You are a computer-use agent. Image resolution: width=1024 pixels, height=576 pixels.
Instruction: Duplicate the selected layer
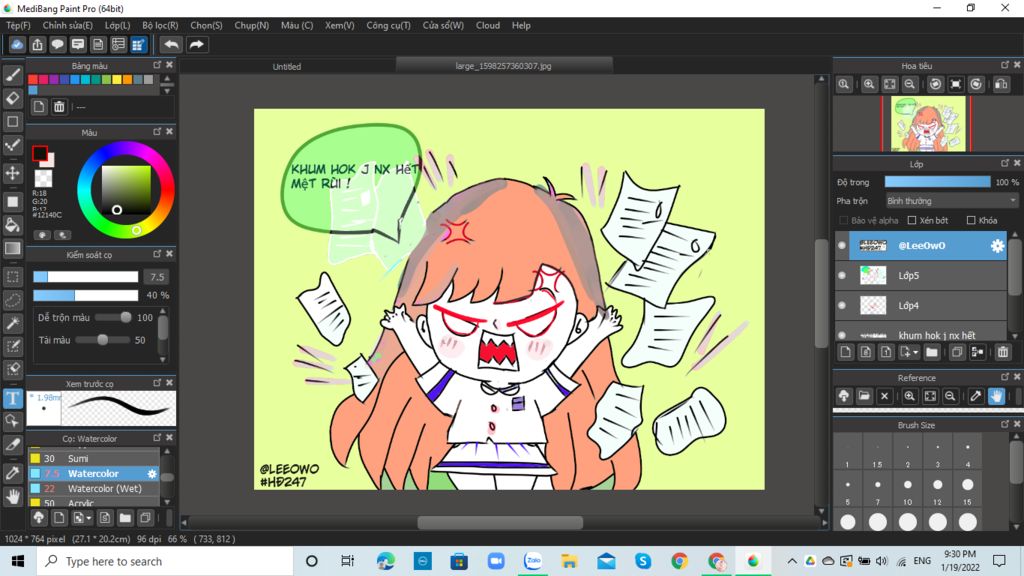pos(957,352)
